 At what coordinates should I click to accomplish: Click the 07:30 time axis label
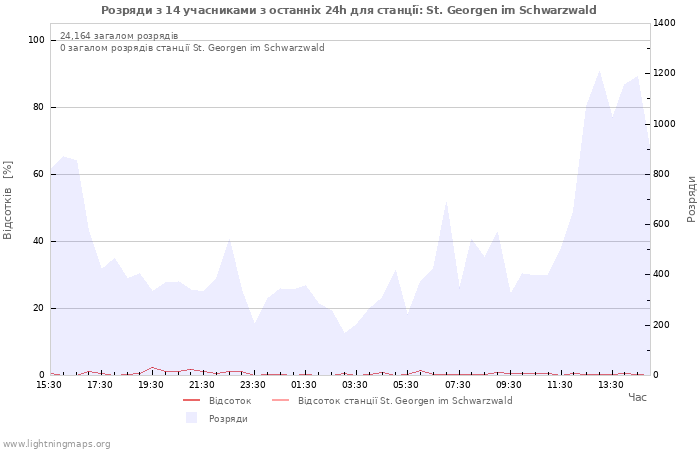(457, 385)
